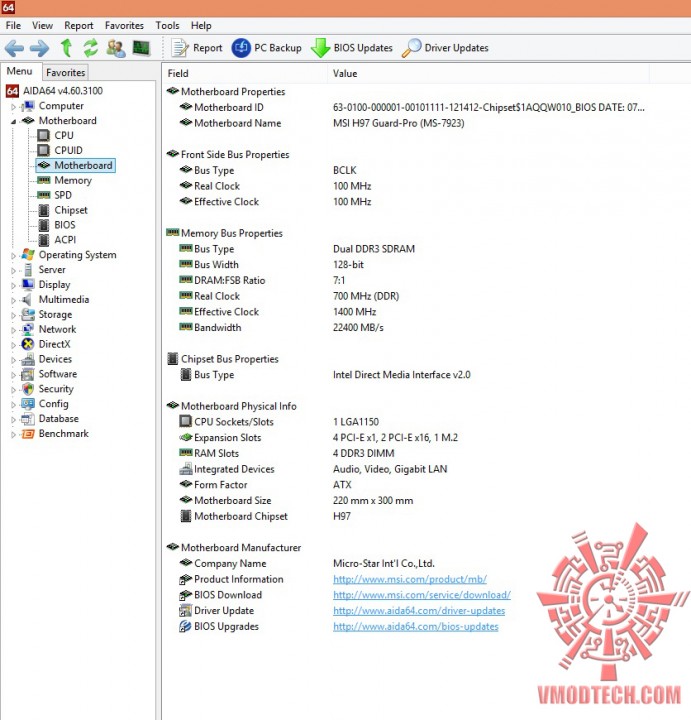The image size is (691, 720).
Task: Go forward with the blue right arrow
Action: click(40, 48)
